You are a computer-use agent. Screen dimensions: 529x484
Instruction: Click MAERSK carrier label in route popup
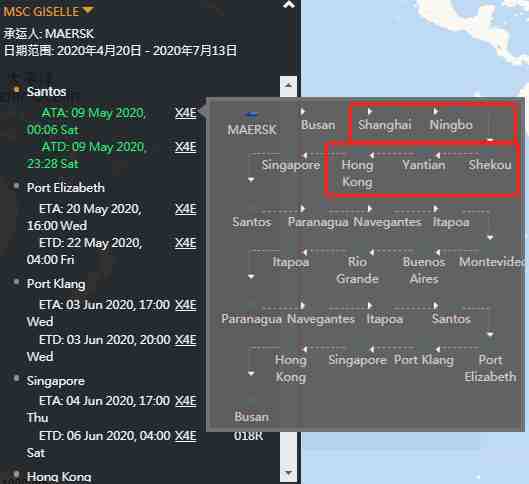tap(252, 130)
